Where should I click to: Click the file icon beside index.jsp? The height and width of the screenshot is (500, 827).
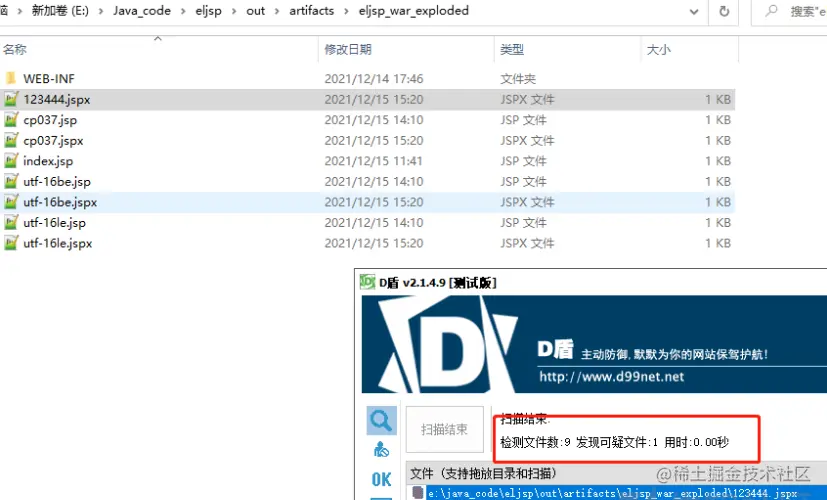coord(11,161)
